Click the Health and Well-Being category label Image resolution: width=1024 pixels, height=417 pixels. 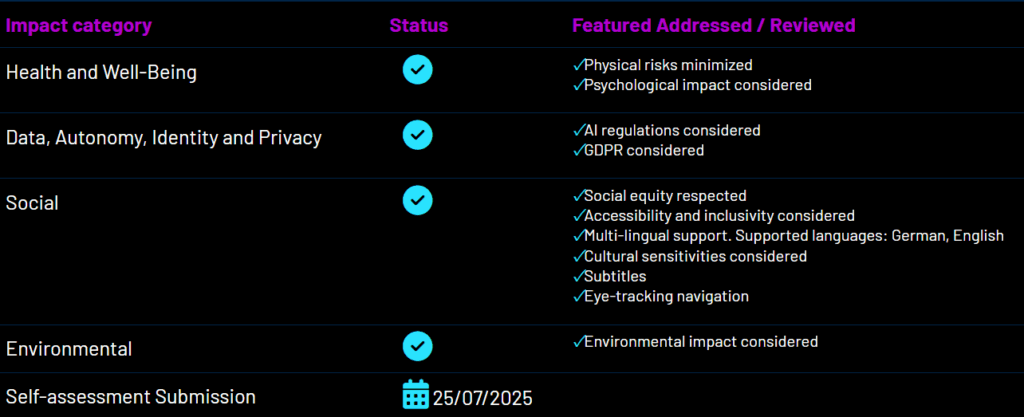click(x=102, y=72)
